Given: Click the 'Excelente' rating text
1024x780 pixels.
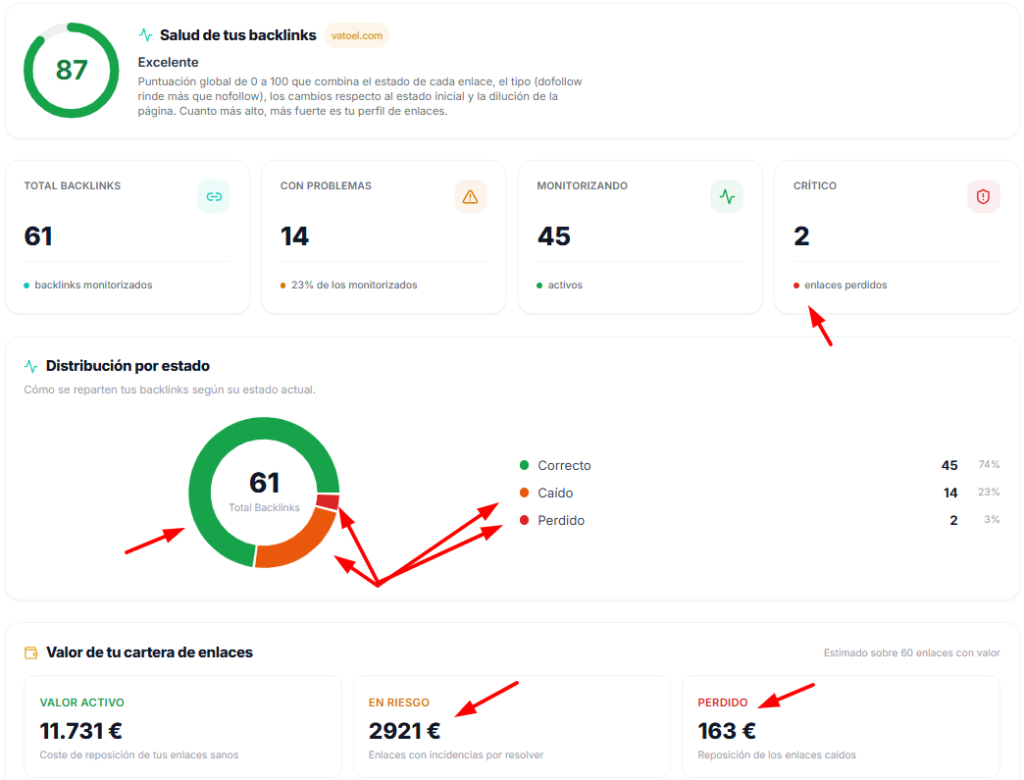Looking at the screenshot, I should tap(168, 62).
